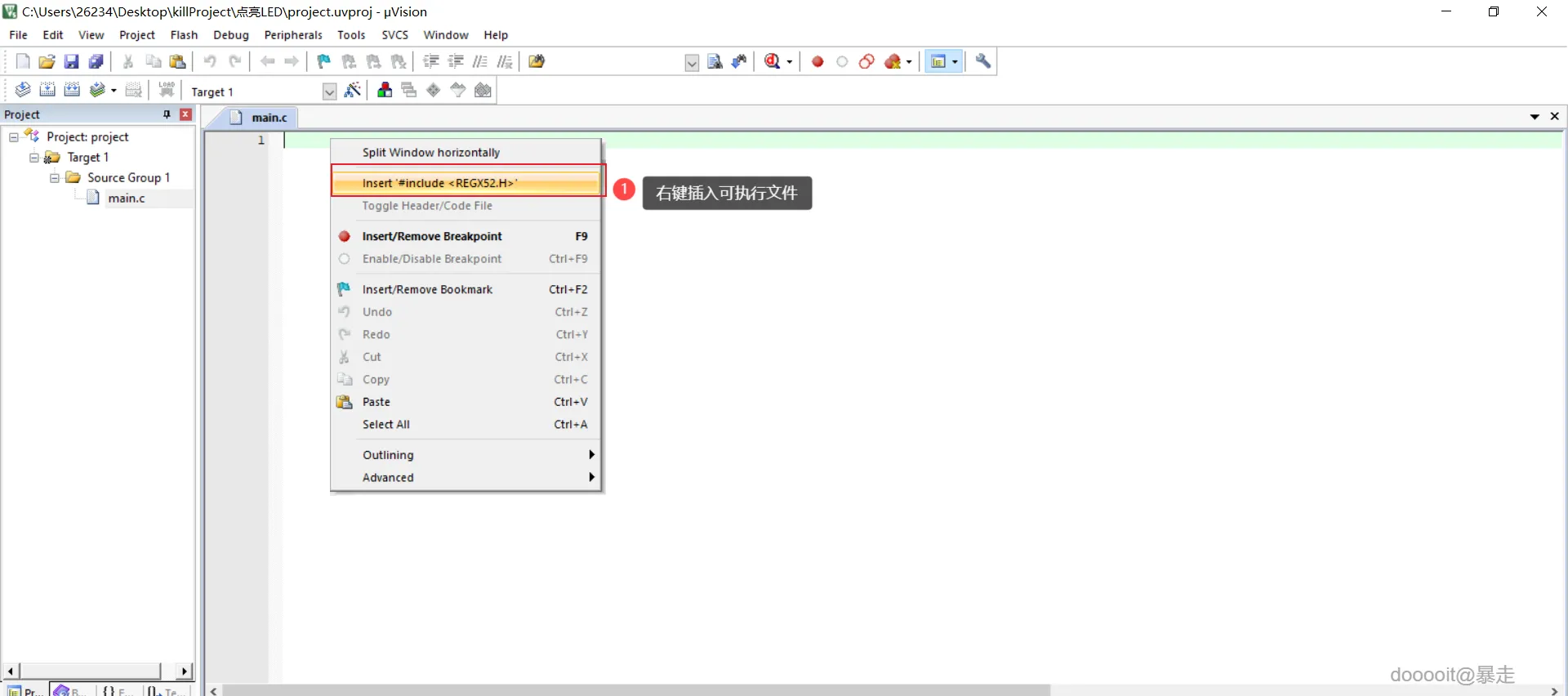The width and height of the screenshot is (1568, 696).
Task: Choose Paste from the context menu
Action: click(465, 402)
